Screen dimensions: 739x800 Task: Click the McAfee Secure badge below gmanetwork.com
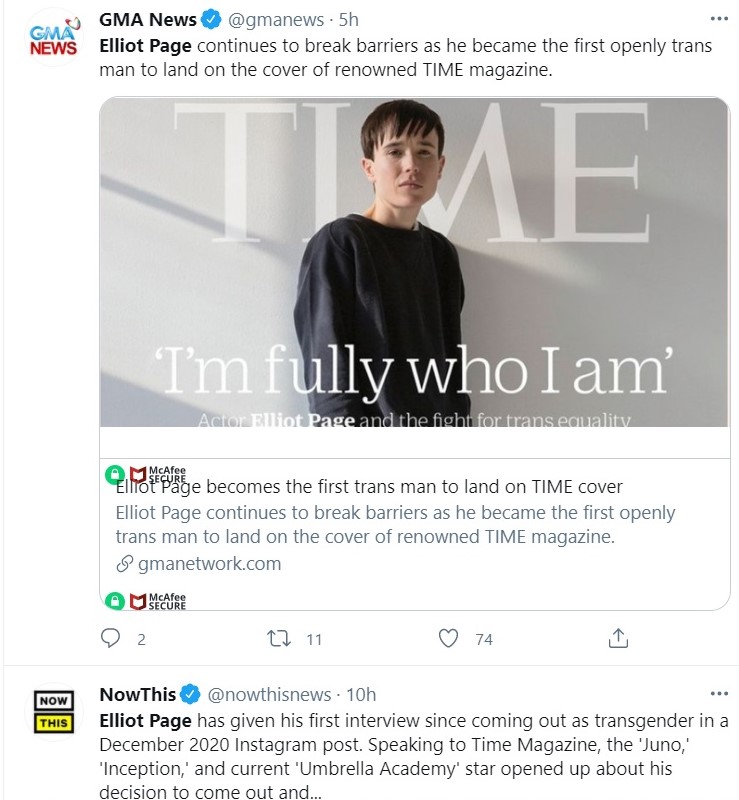(x=145, y=602)
